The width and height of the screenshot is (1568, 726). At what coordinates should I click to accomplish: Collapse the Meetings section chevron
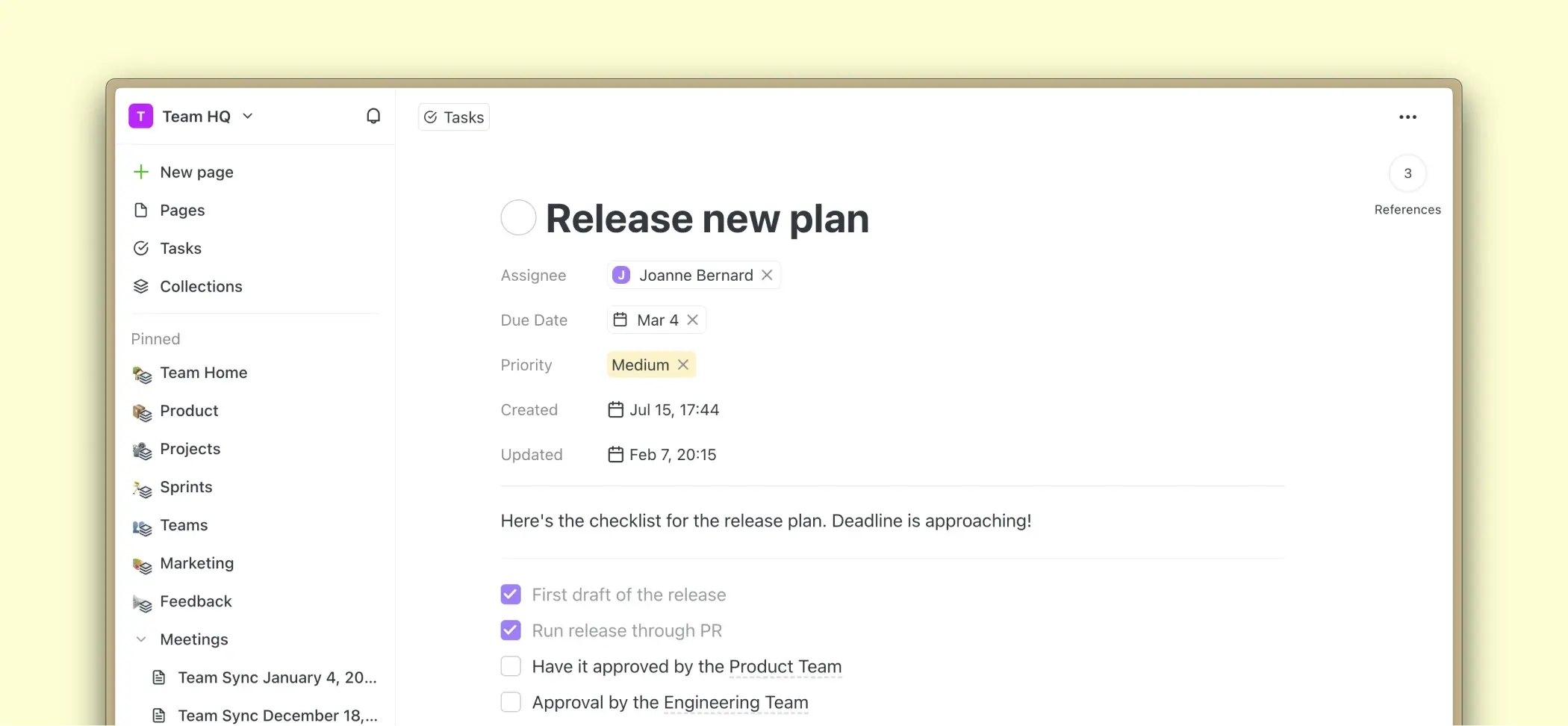(141, 639)
